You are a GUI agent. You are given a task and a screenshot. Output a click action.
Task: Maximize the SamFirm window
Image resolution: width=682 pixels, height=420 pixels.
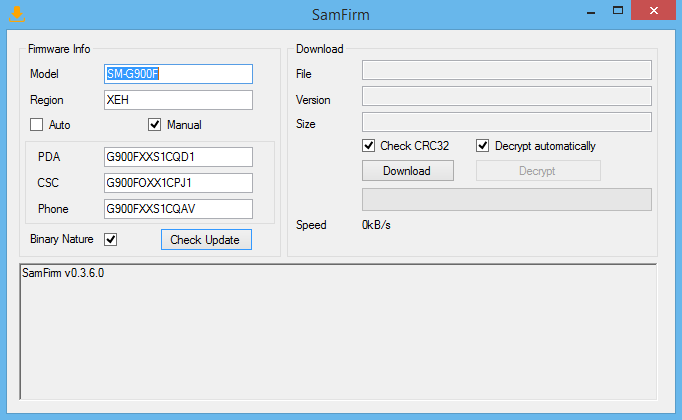pos(618,11)
